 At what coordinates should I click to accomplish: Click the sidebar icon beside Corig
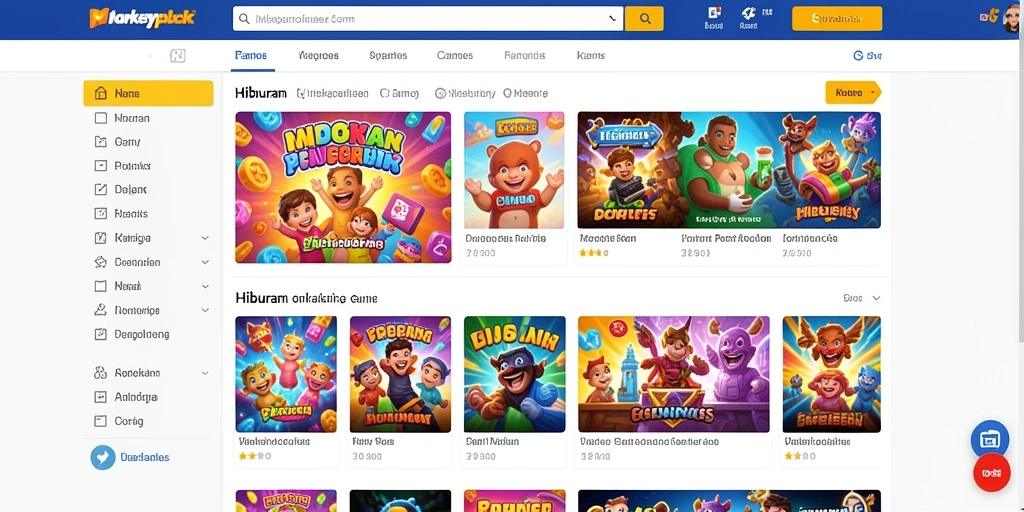pos(101,421)
